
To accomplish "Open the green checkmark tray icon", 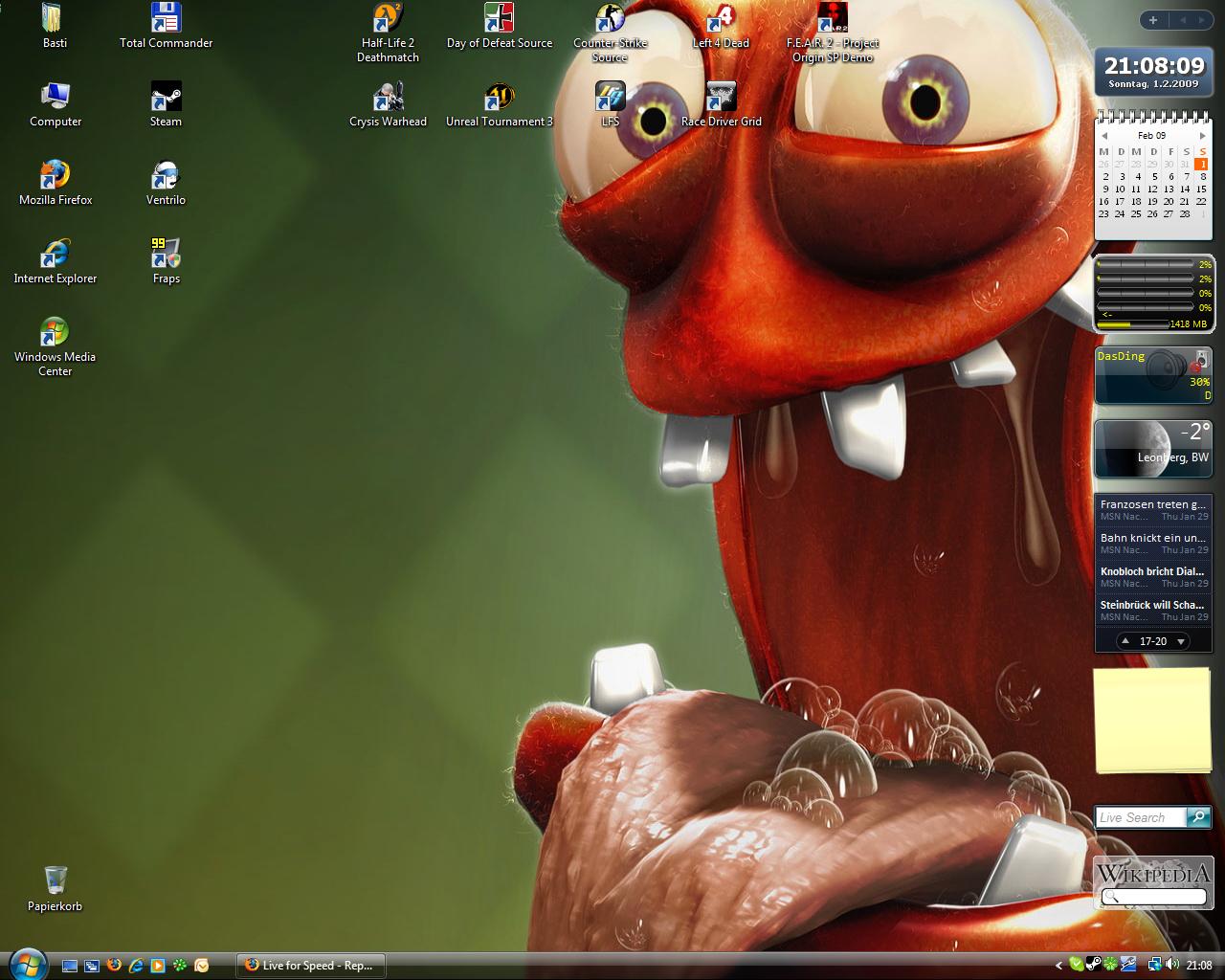I will click(x=1077, y=965).
